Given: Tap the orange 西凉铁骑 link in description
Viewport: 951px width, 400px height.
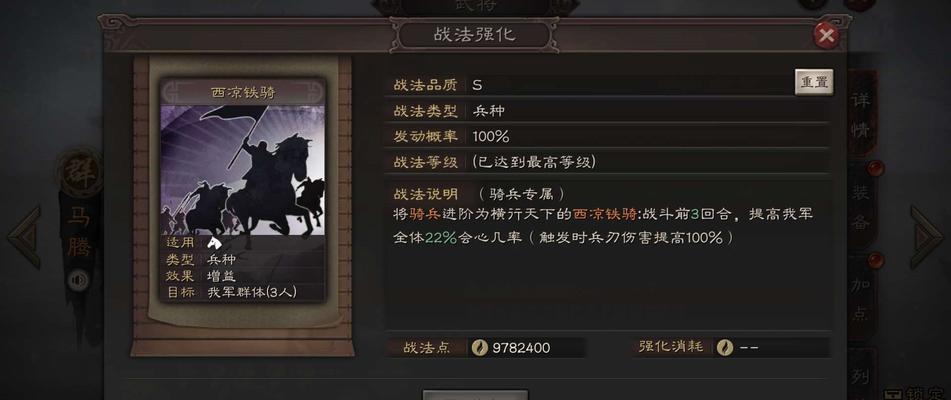Looking at the screenshot, I should pos(605,214).
